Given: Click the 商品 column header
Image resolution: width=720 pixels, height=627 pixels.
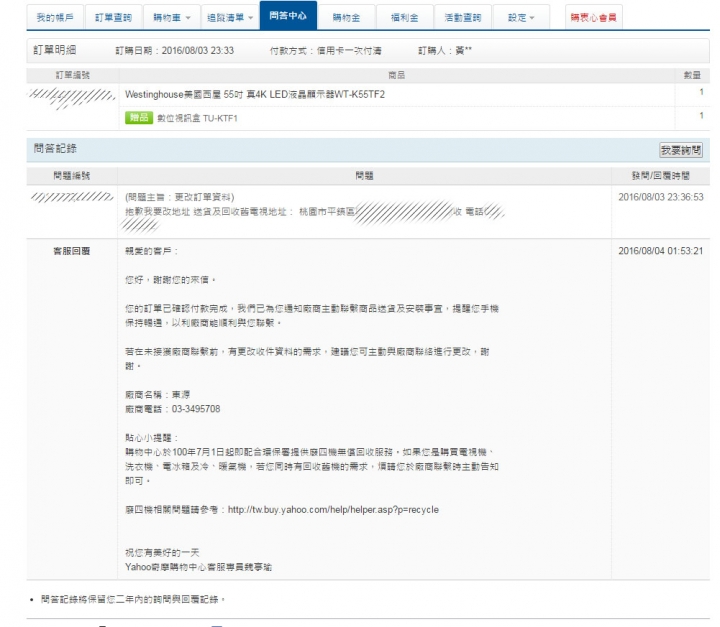Looking at the screenshot, I should 397,75.
